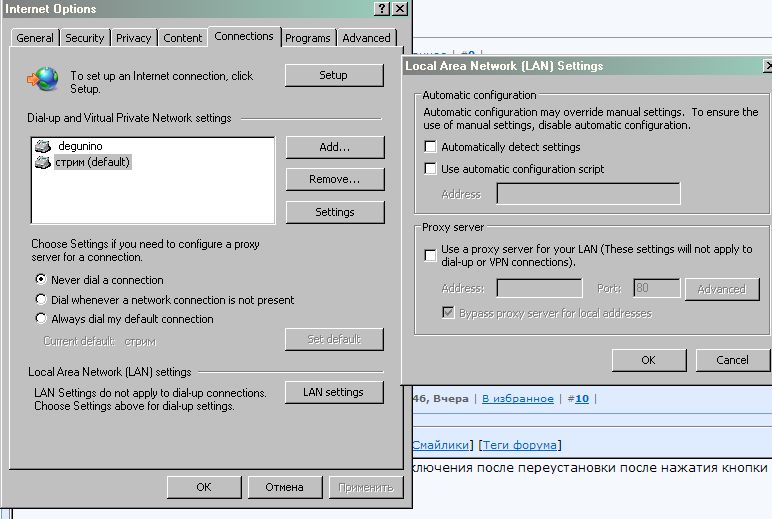Enable Automatically detect settings checkbox
The height and width of the screenshot is (519, 772).
click(x=431, y=147)
